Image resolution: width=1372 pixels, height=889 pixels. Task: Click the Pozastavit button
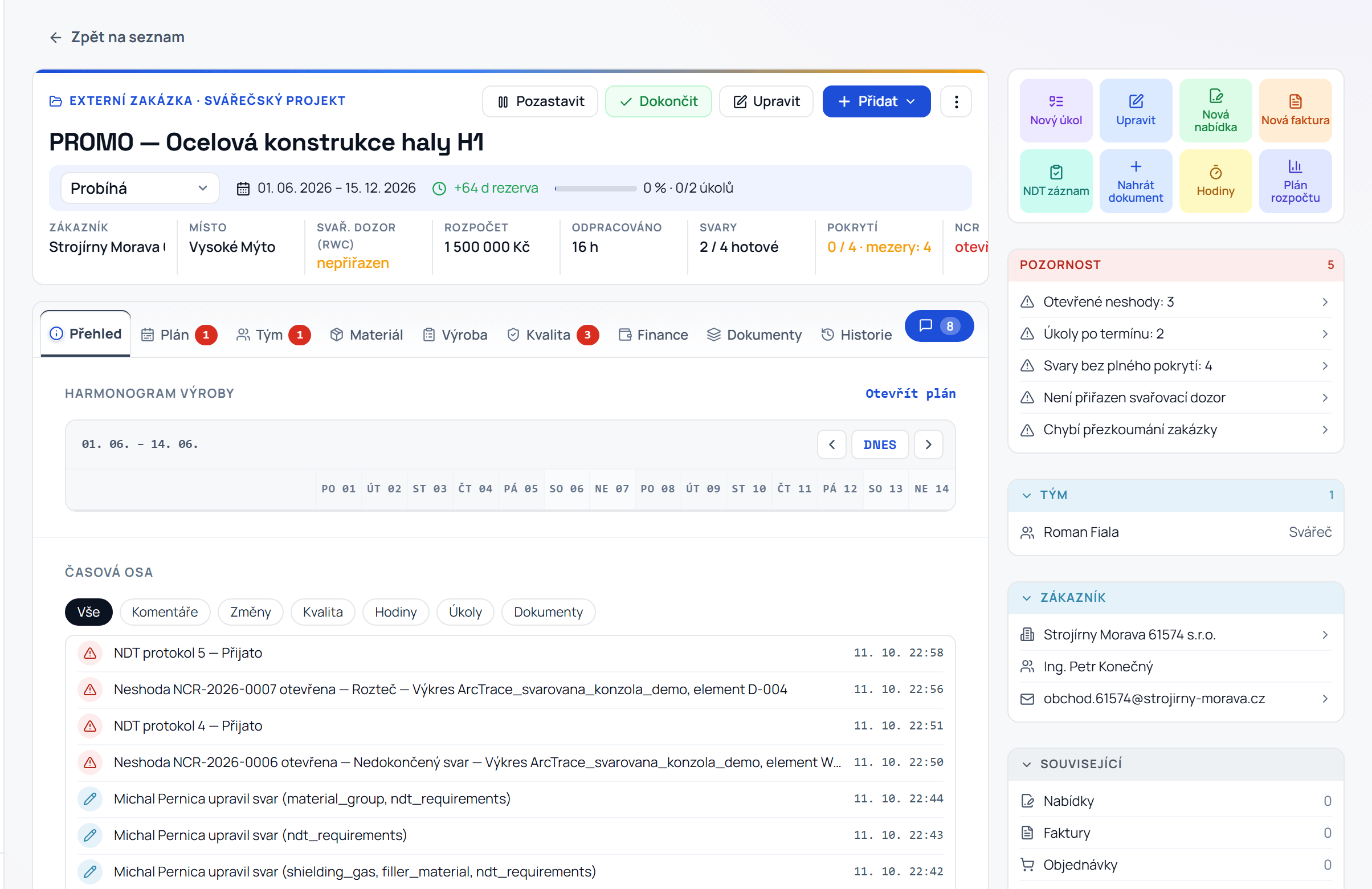point(540,101)
